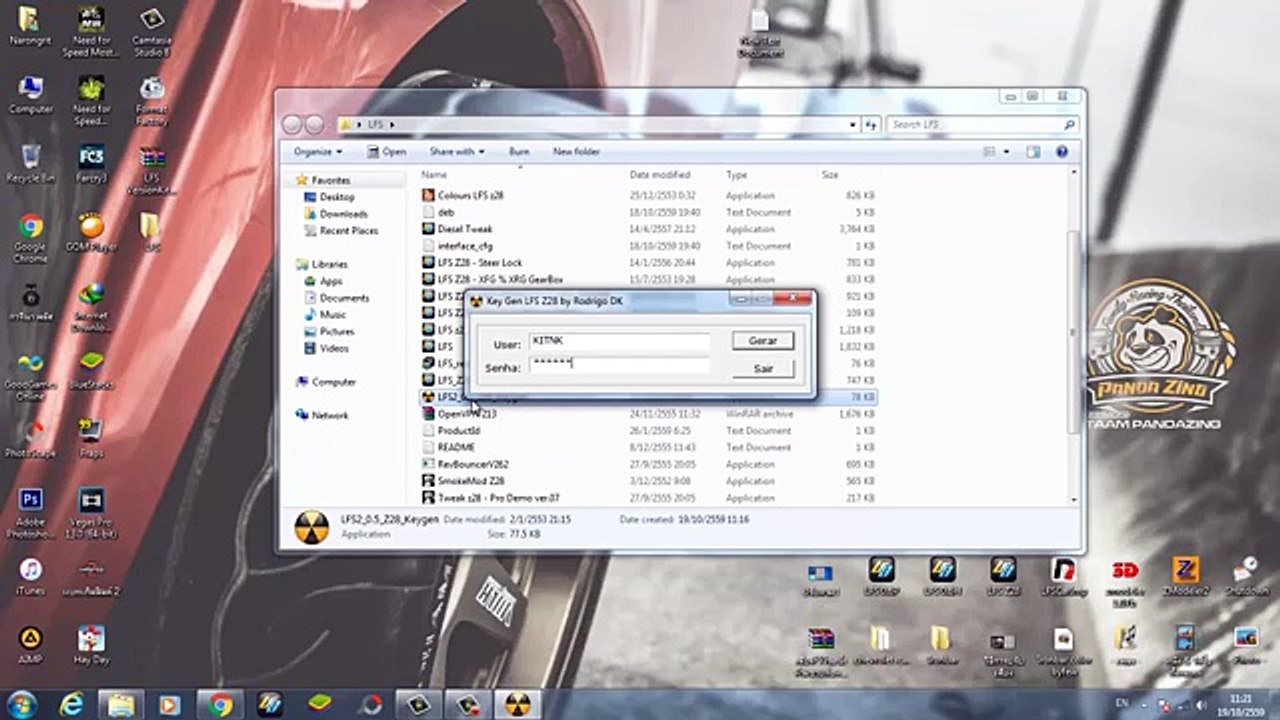Open Format Factory desktop icon
The image size is (1280, 720).
pyautogui.click(x=152, y=101)
